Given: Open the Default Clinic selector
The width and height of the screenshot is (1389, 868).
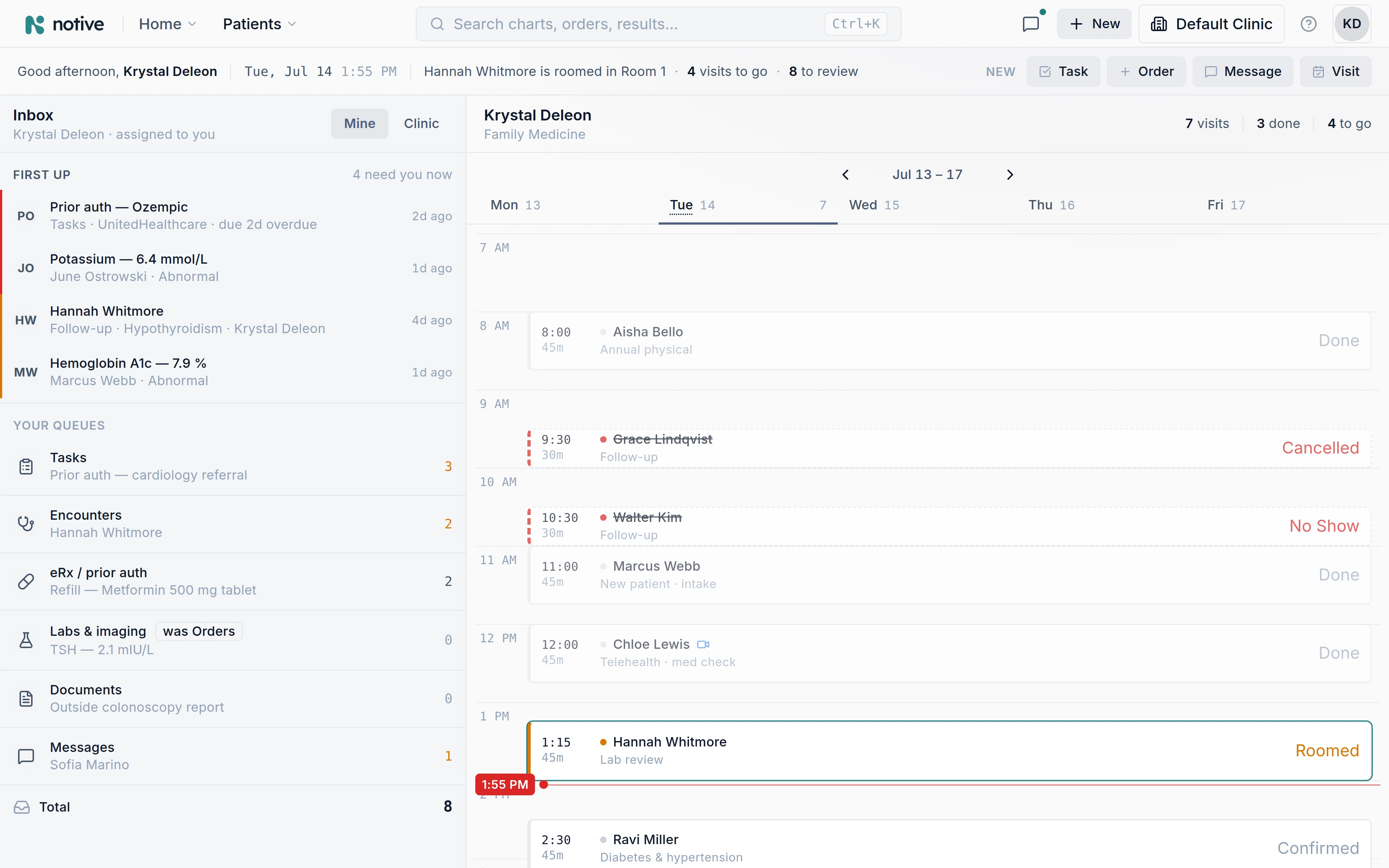Looking at the screenshot, I should click(x=1212, y=24).
